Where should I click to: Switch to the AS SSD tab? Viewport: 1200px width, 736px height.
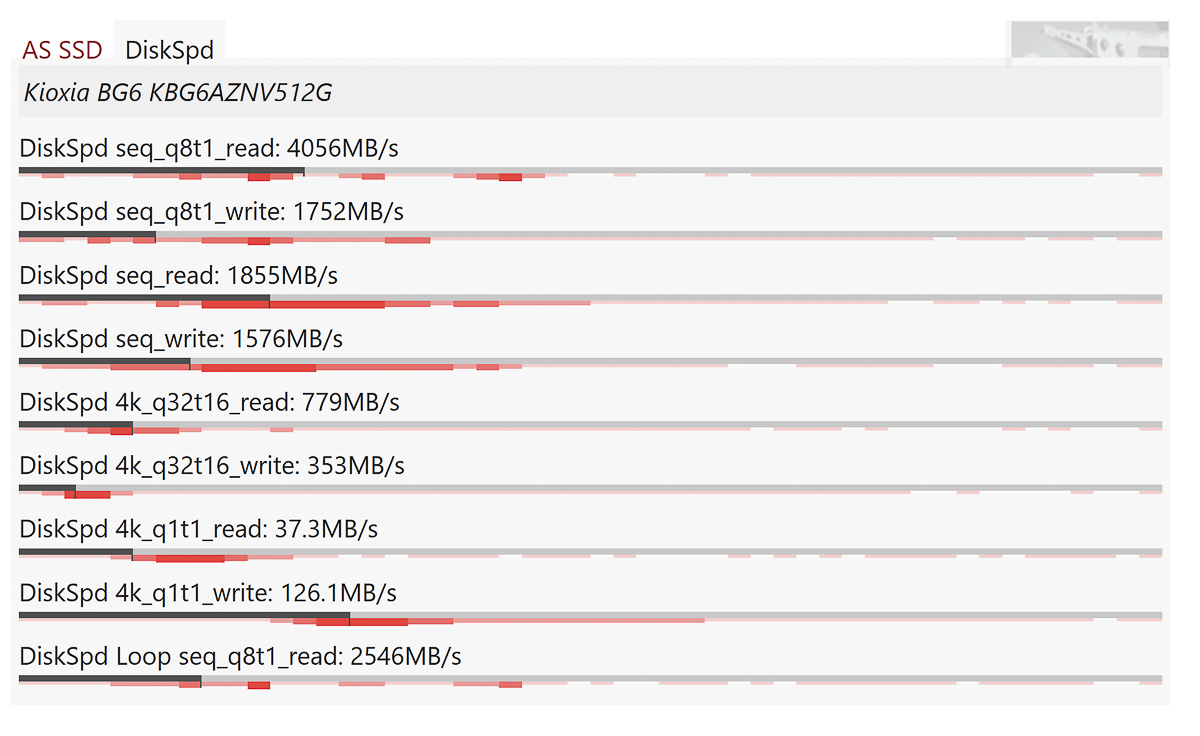tap(62, 49)
